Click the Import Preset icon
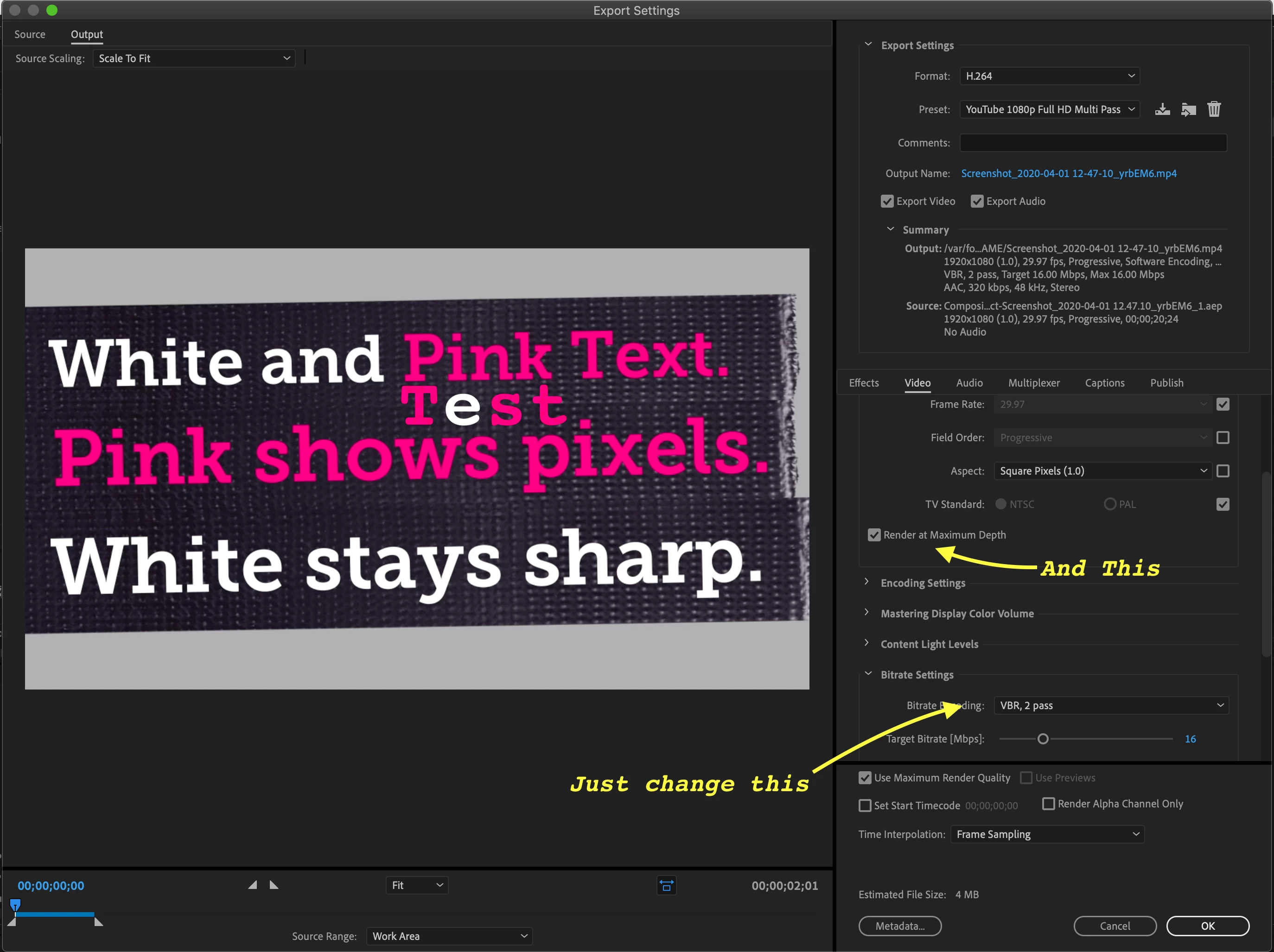The width and height of the screenshot is (1274, 952). [x=1188, y=109]
